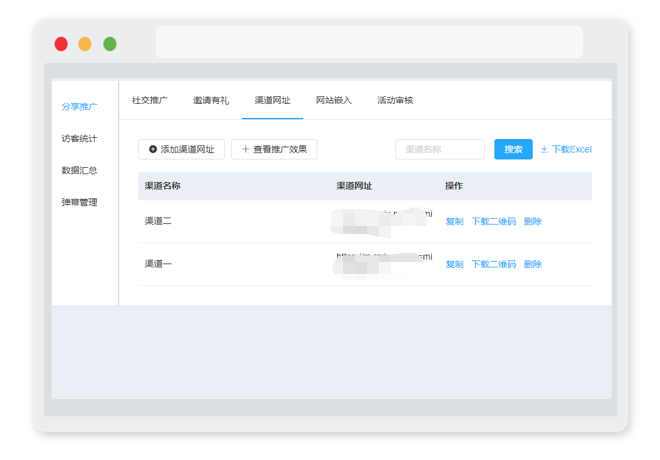Click the yellow window dot

[x=85, y=44]
